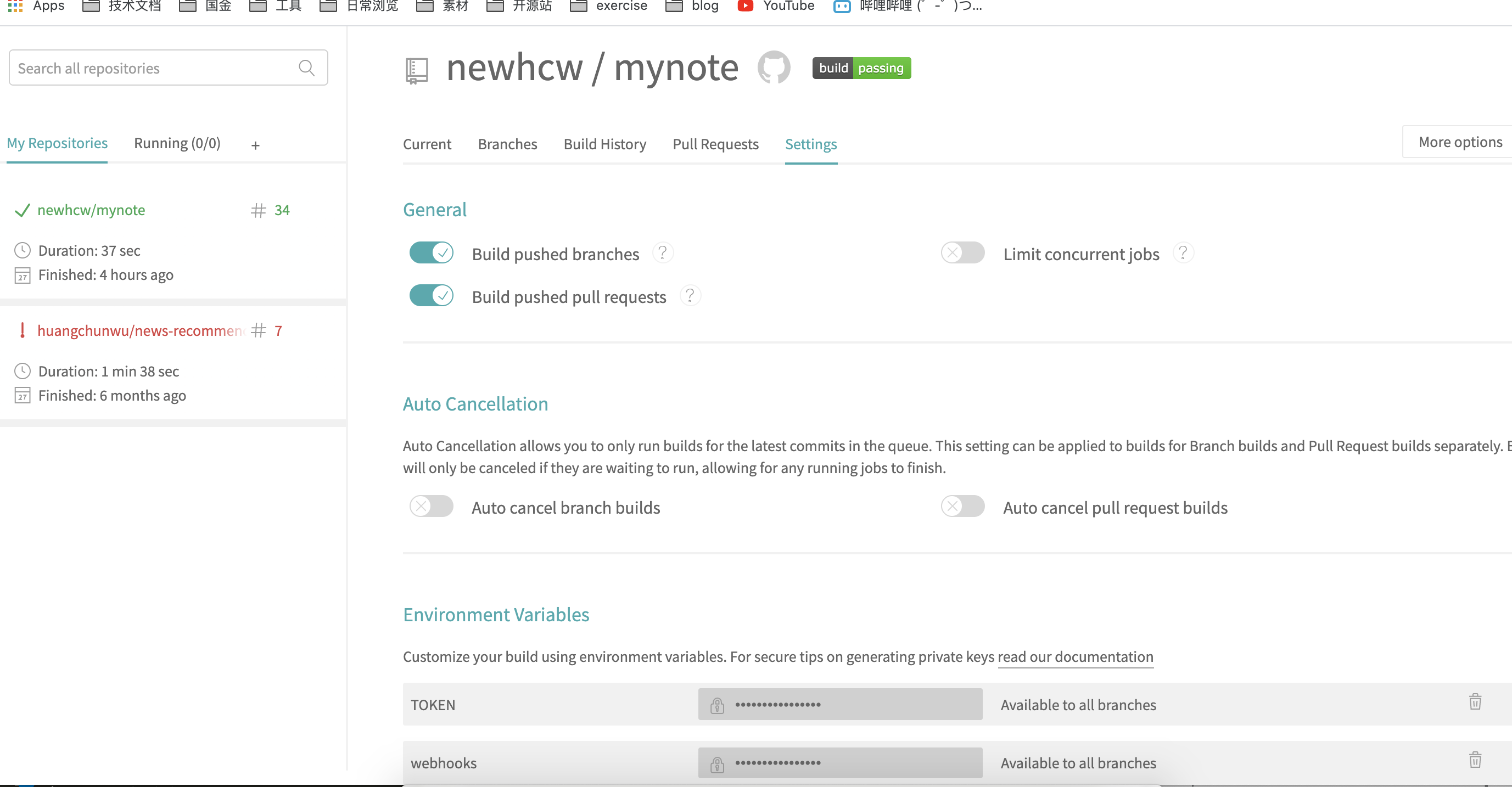Switch to the Branches tab
The height and width of the screenshot is (787, 1512).
coord(507,144)
